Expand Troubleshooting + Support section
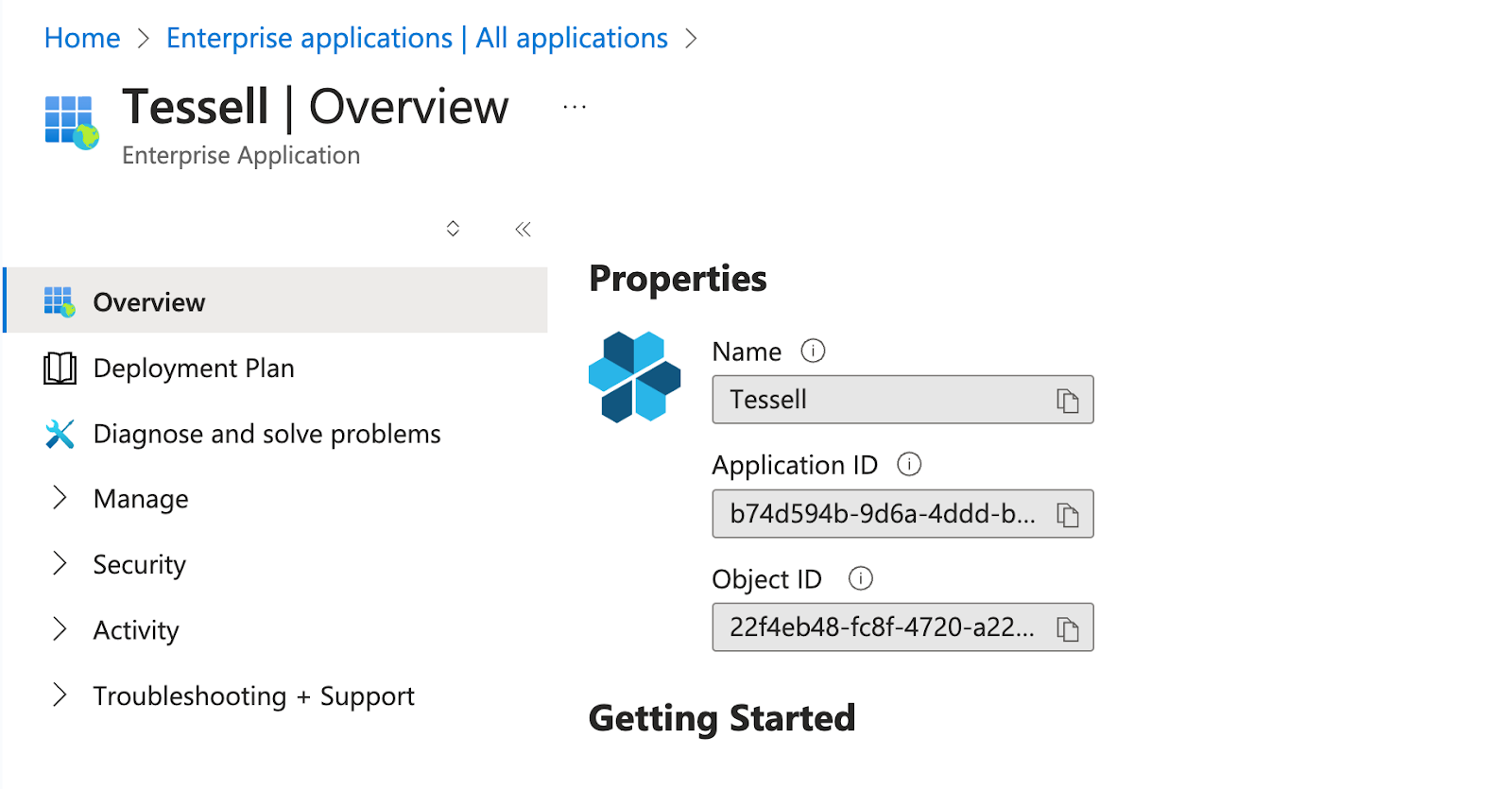 click(253, 696)
